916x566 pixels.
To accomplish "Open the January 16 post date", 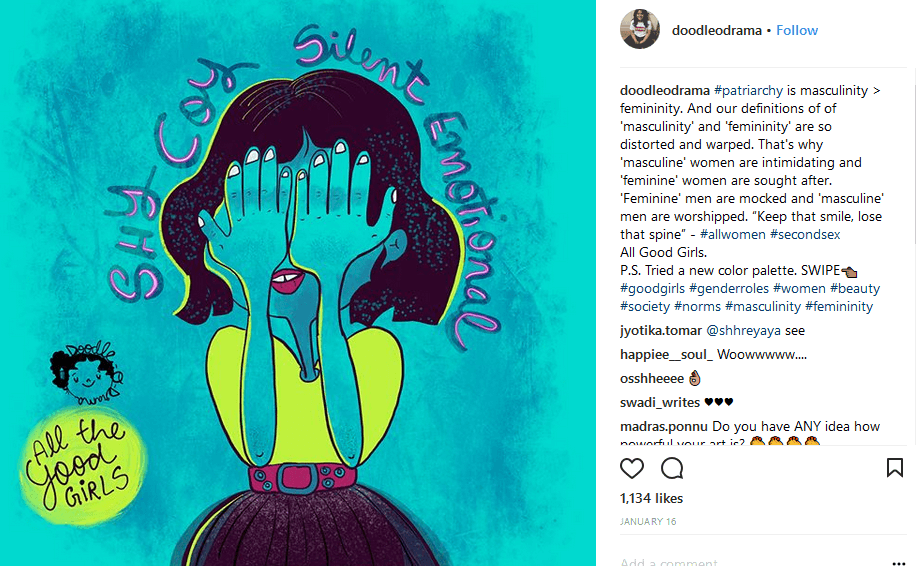I will tap(648, 522).
